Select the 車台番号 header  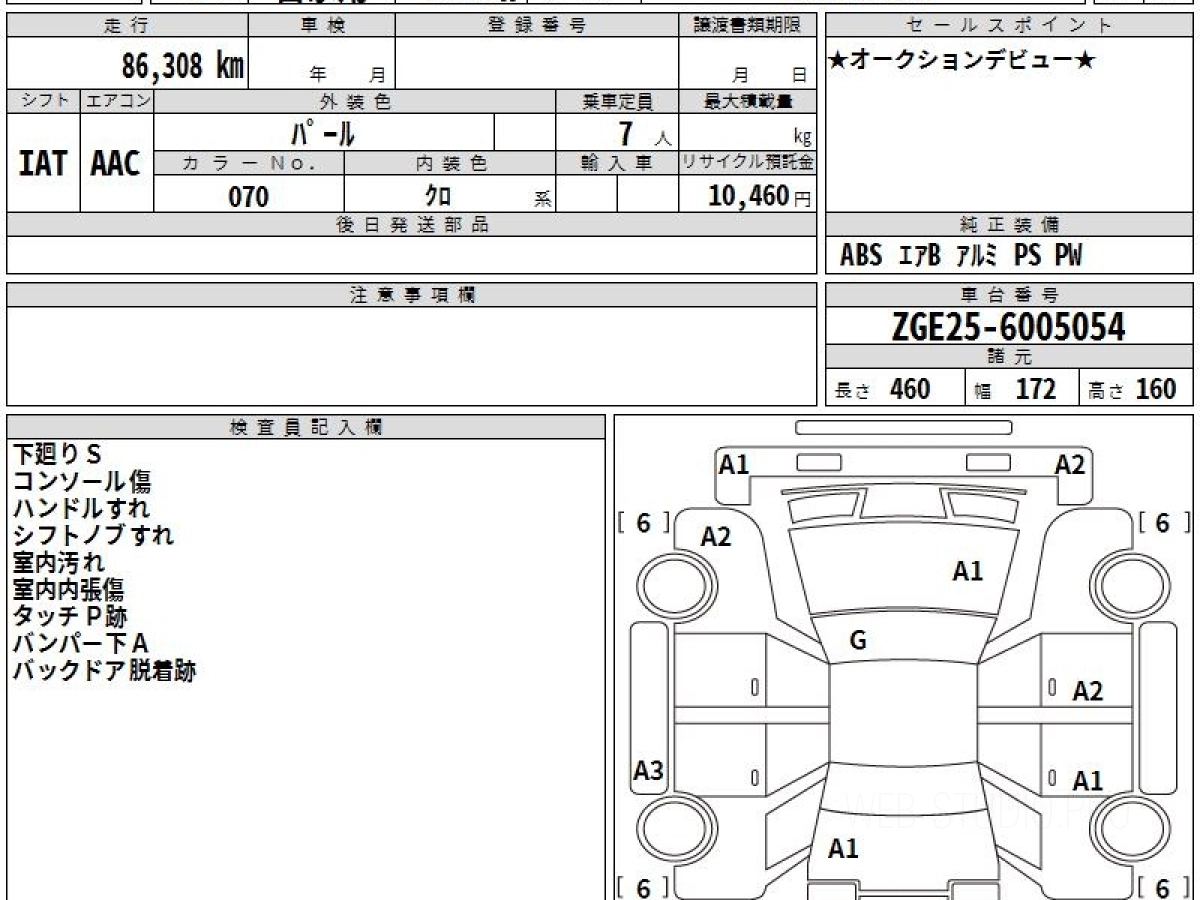tap(1009, 295)
